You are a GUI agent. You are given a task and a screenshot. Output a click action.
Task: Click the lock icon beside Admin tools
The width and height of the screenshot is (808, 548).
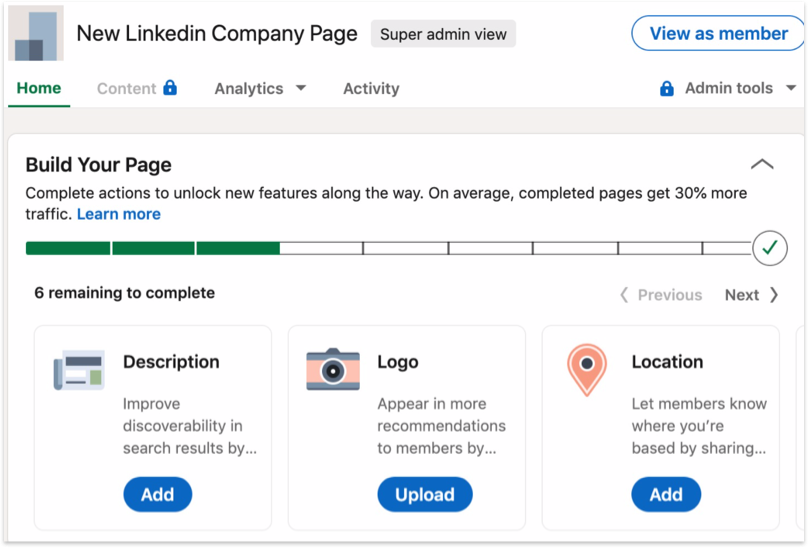(x=667, y=88)
